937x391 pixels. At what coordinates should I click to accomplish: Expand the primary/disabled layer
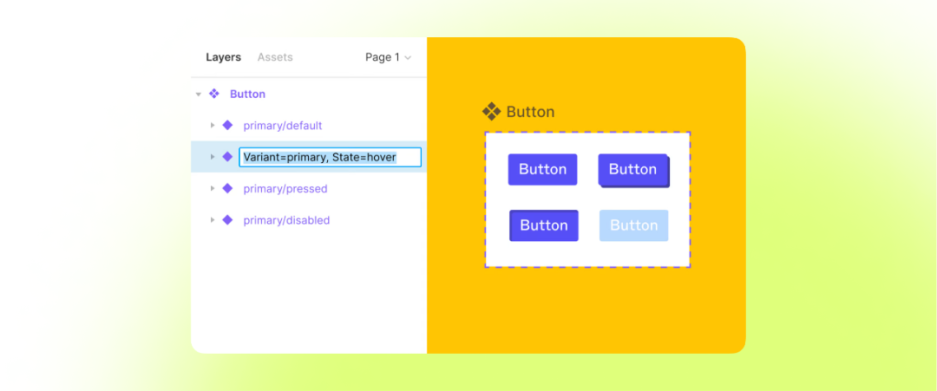[212, 220]
